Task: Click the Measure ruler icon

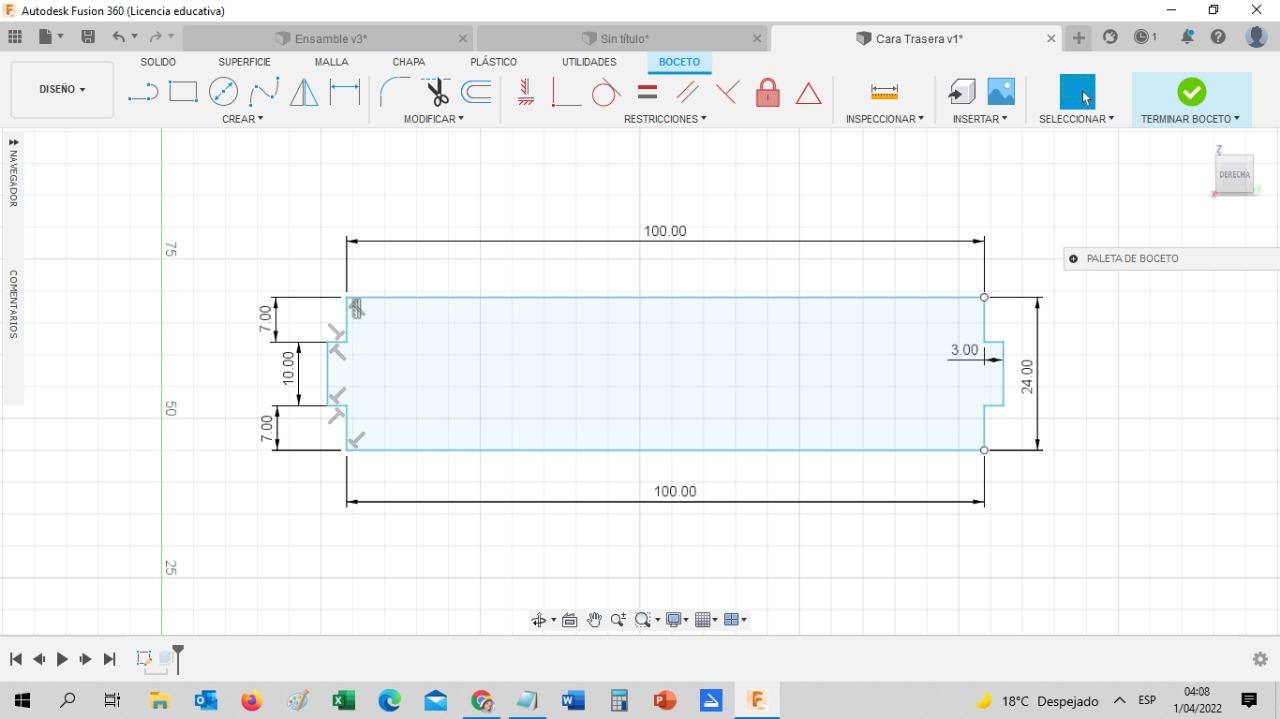Action: (x=884, y=92)
